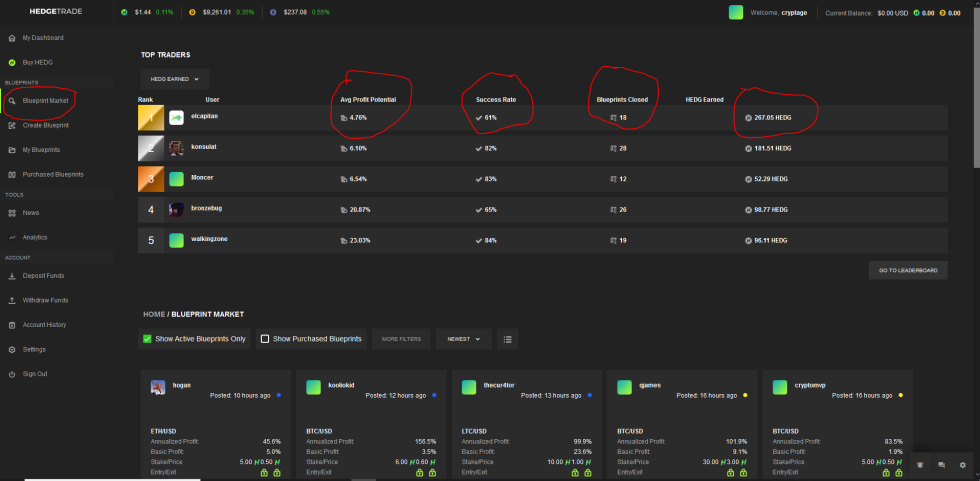
Task: Click the green Buy HEDG icon
Action: [12, 63]
